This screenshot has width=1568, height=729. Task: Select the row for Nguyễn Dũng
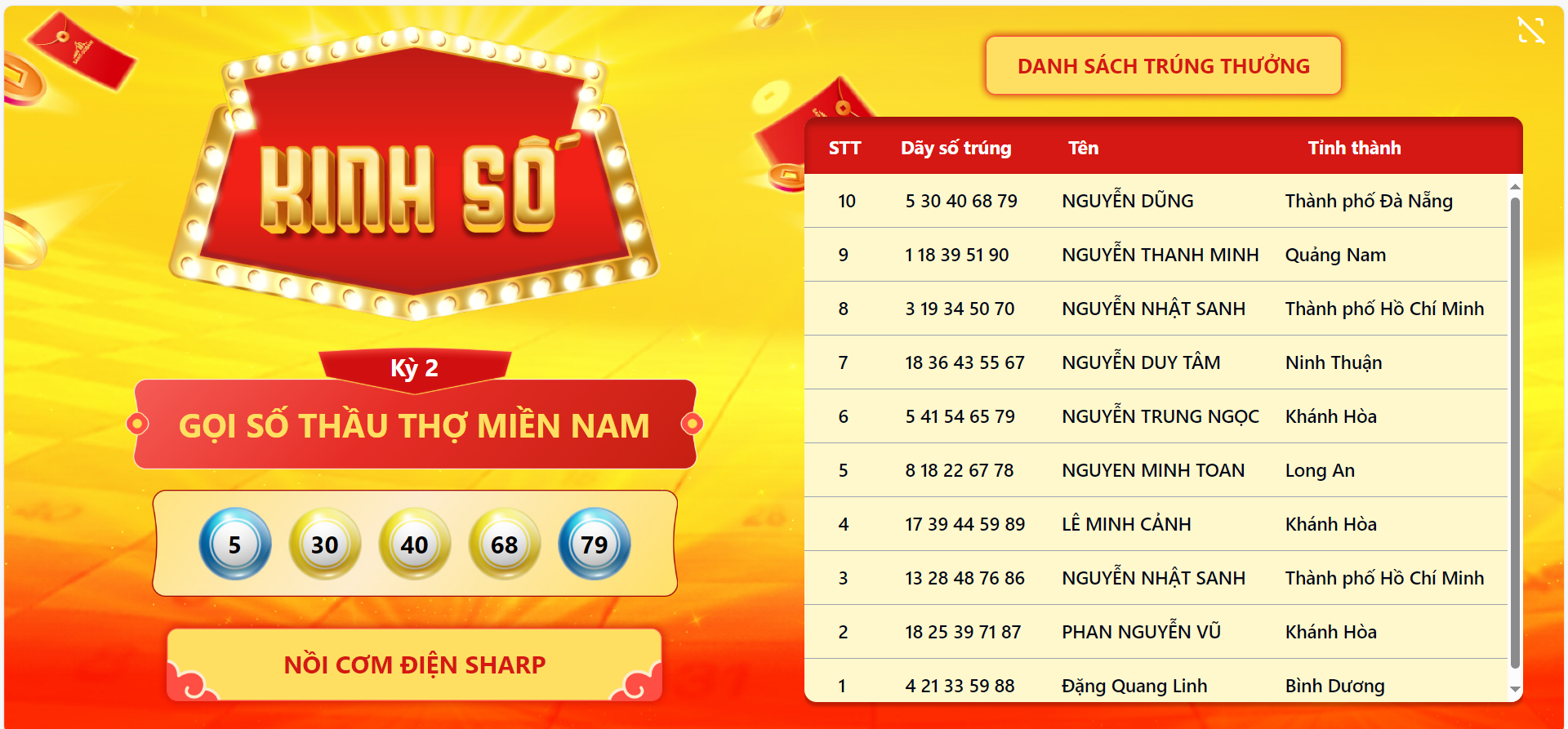point(1156,201)
